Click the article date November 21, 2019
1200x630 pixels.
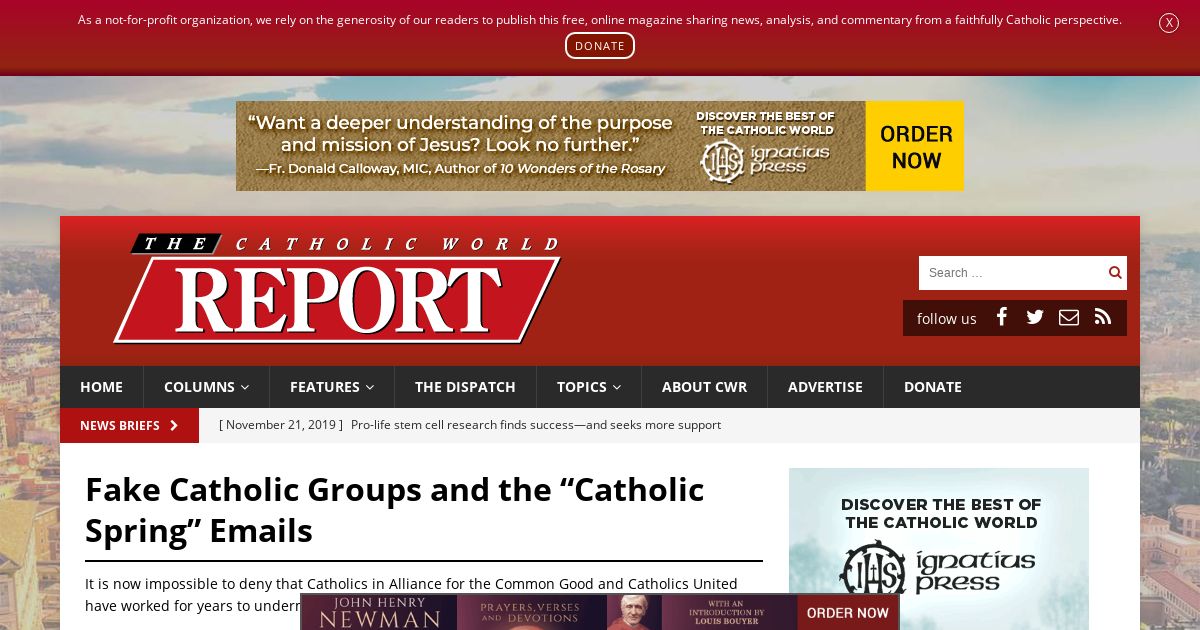point(281,425)
